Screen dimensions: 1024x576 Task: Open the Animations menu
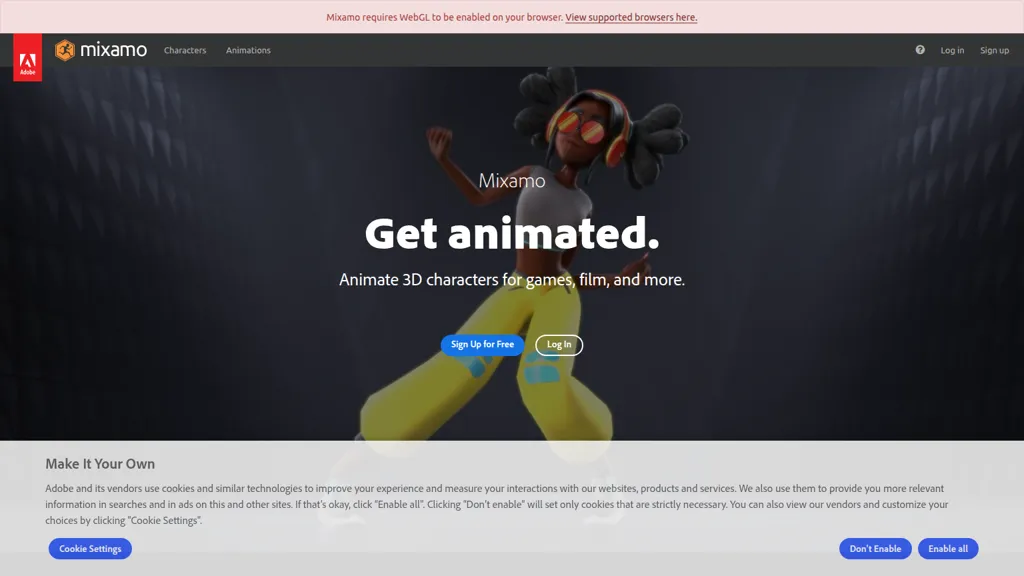pos(248,50)
